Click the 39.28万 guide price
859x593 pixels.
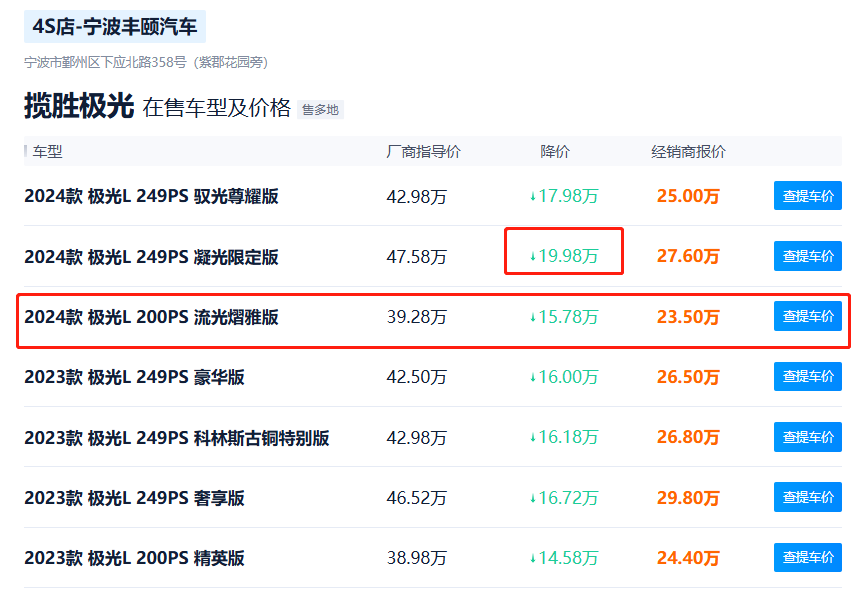(417, 317)
